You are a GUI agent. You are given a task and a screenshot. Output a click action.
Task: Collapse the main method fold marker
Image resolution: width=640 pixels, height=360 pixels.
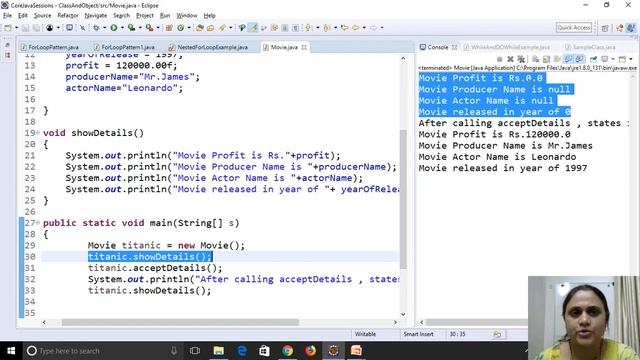coord(38,223)
